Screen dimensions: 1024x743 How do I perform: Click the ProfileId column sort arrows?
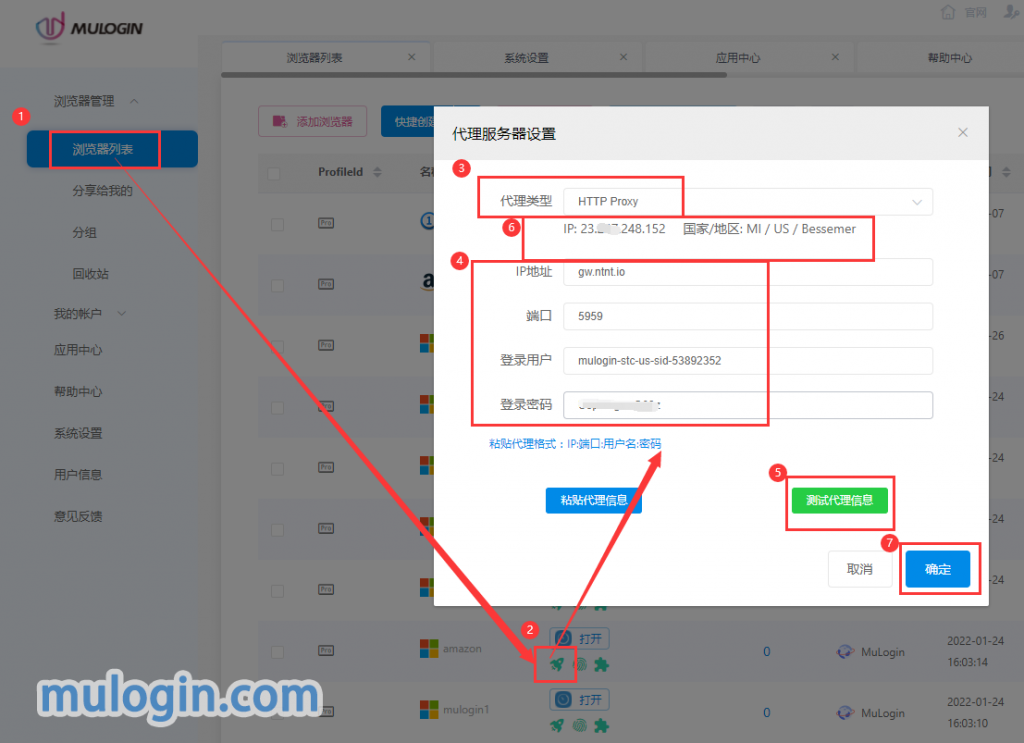(x=377, y=172)
